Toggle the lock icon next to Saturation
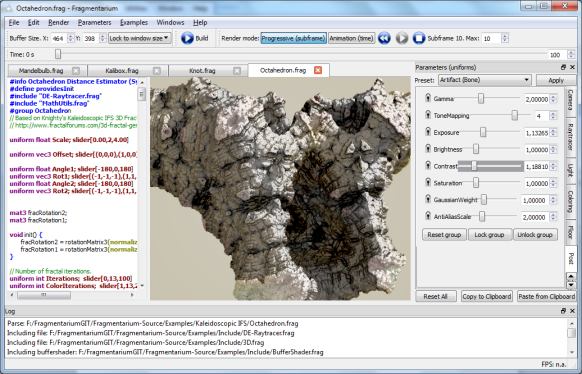The height and width of the screenshot is (374, 582). click(428, 182)
